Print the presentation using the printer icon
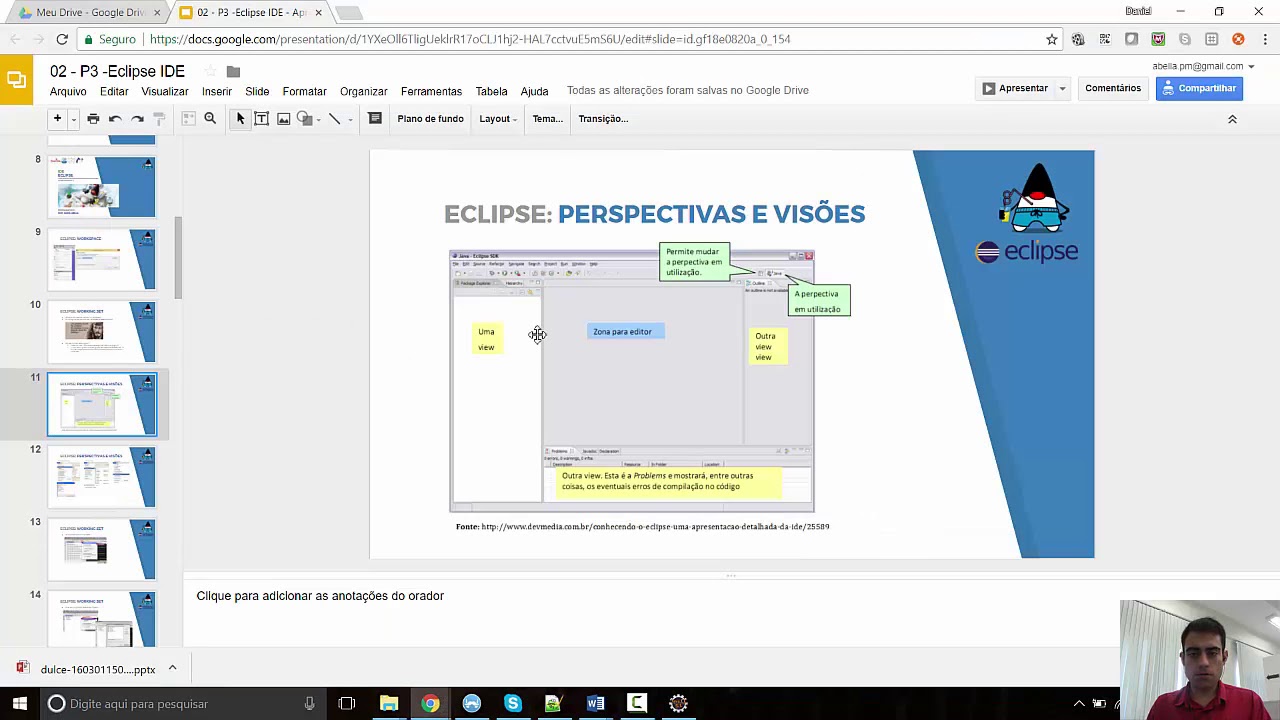1280x720 pixels. pos(93,118)
